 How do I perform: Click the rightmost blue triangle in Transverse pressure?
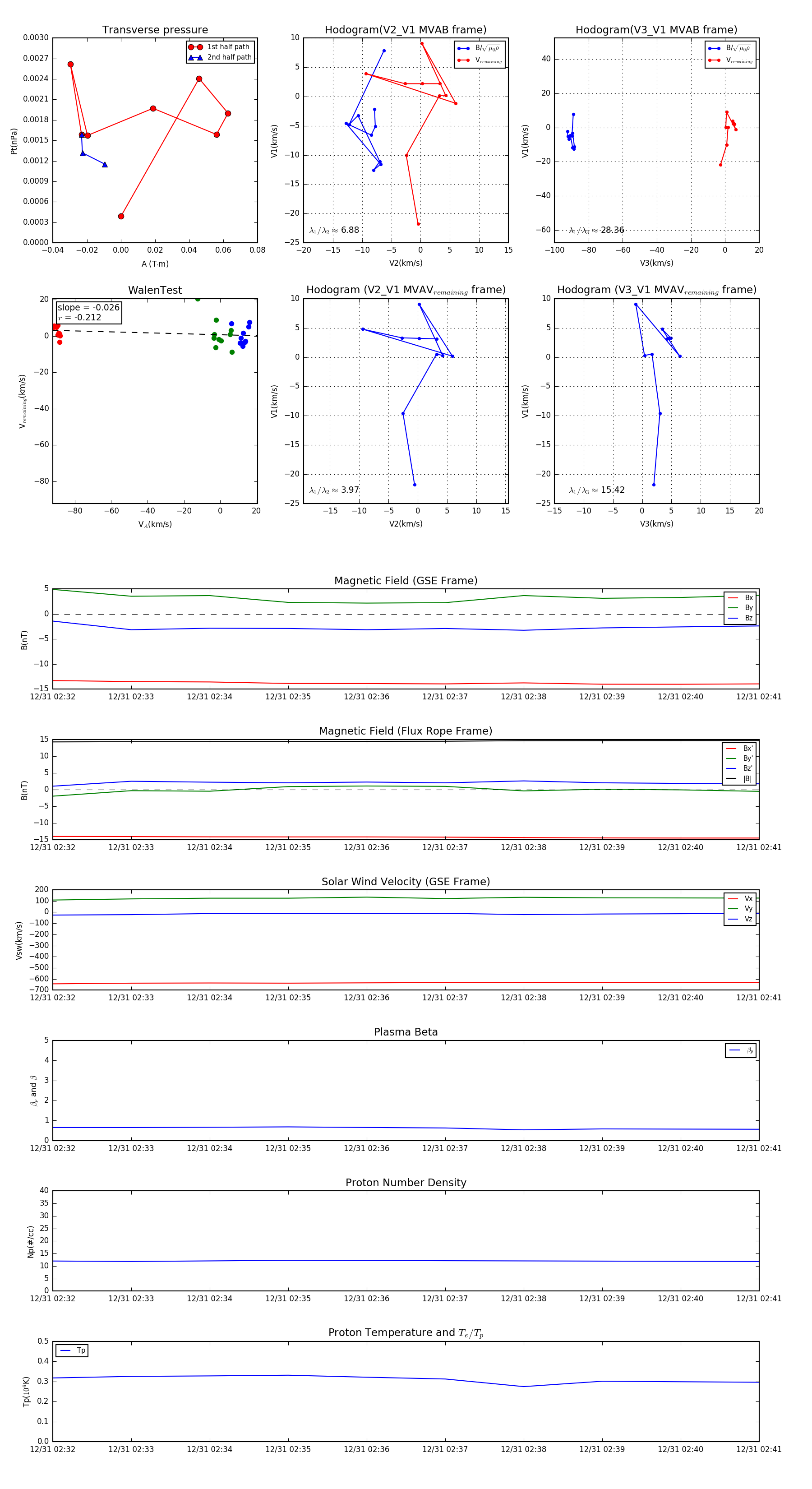[x=105, y=165]
